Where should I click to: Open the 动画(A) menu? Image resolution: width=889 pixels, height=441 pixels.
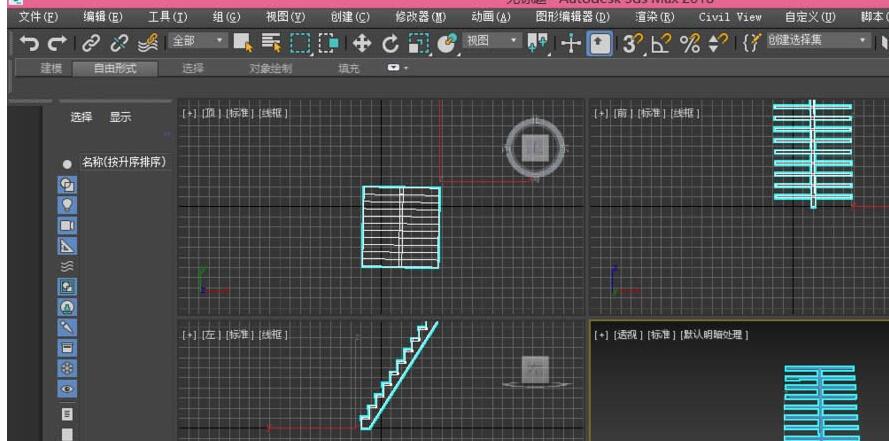click(x=491, y=17)
